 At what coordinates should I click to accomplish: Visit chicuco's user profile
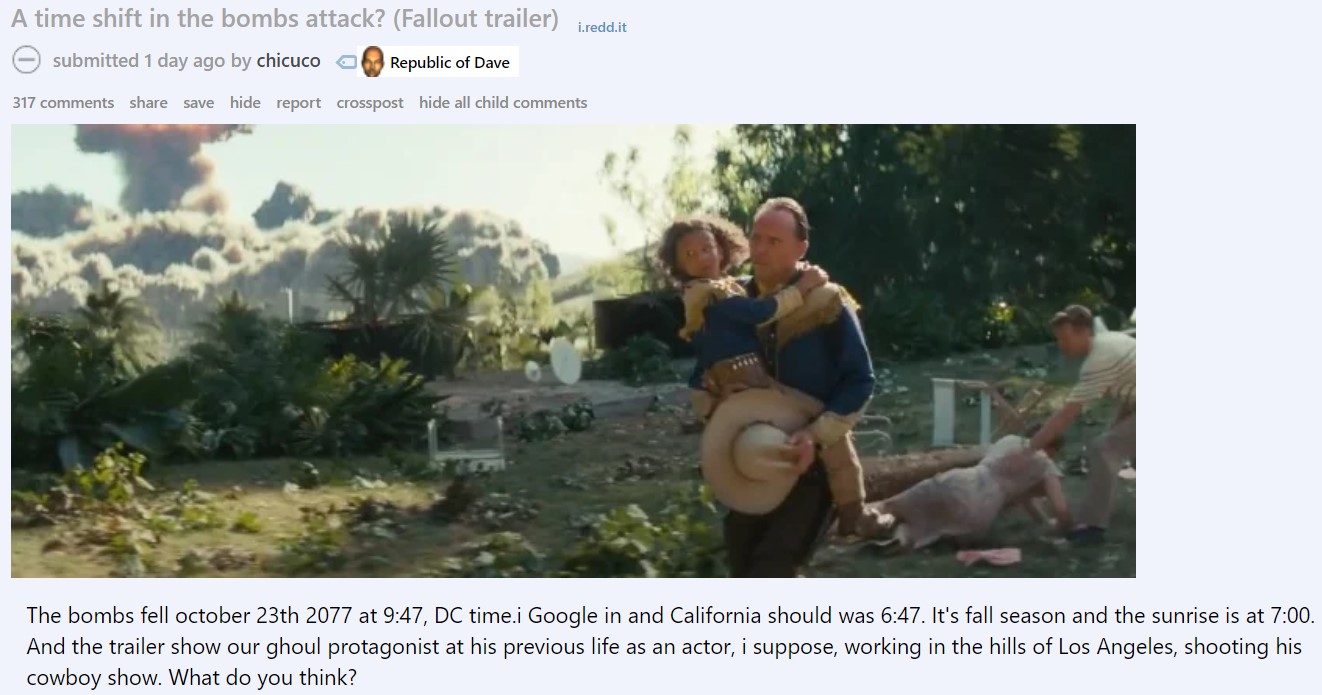(288, 61)
